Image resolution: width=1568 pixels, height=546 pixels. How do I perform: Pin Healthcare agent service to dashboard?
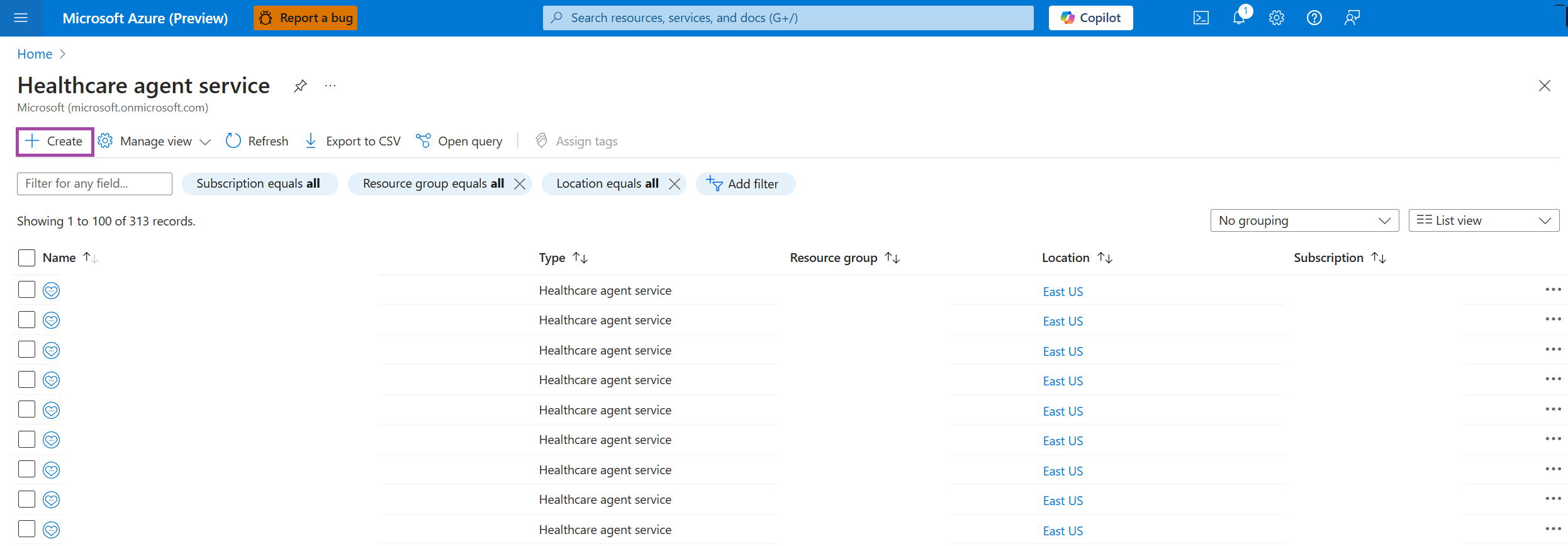pyautogui.click(x=300, y=86)
